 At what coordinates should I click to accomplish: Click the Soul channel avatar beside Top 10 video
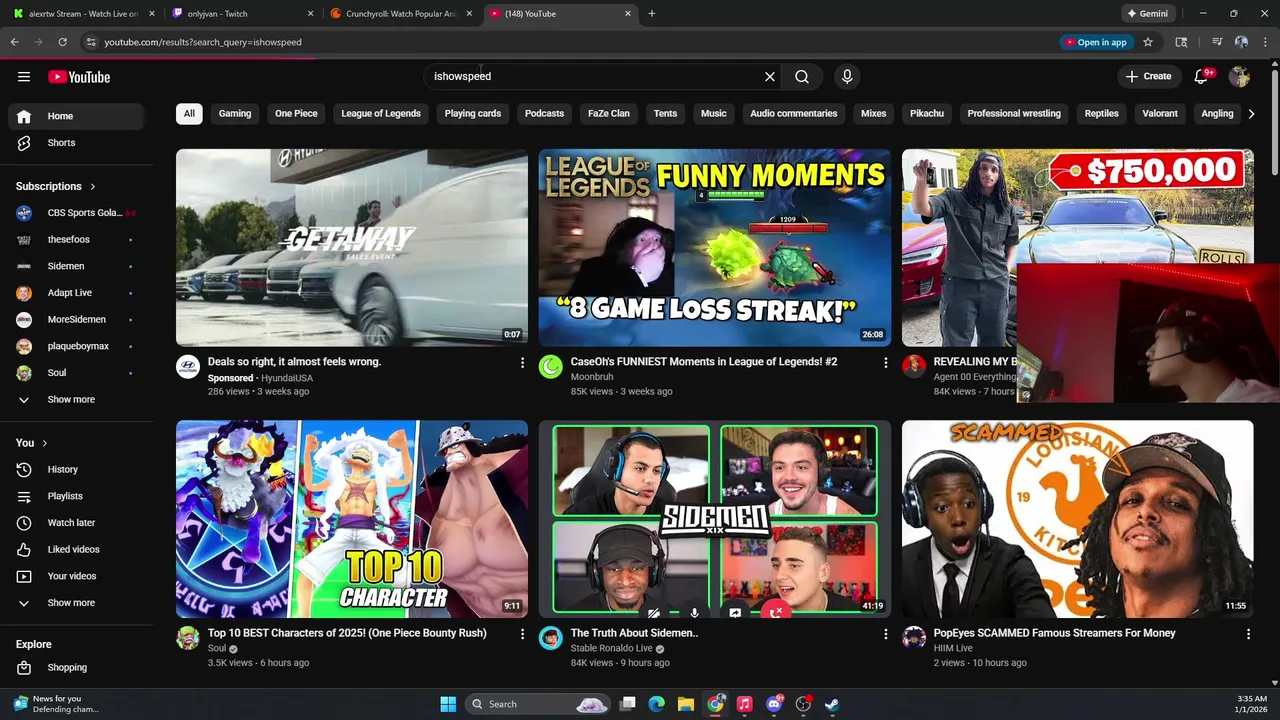(x=188, y=638)
